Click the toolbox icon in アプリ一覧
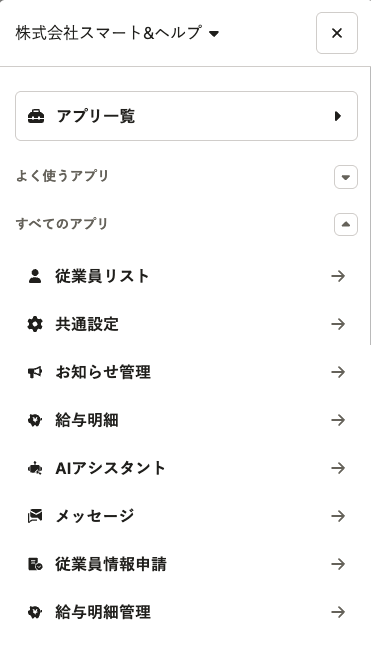371x650 pixels. coord(36,116)
